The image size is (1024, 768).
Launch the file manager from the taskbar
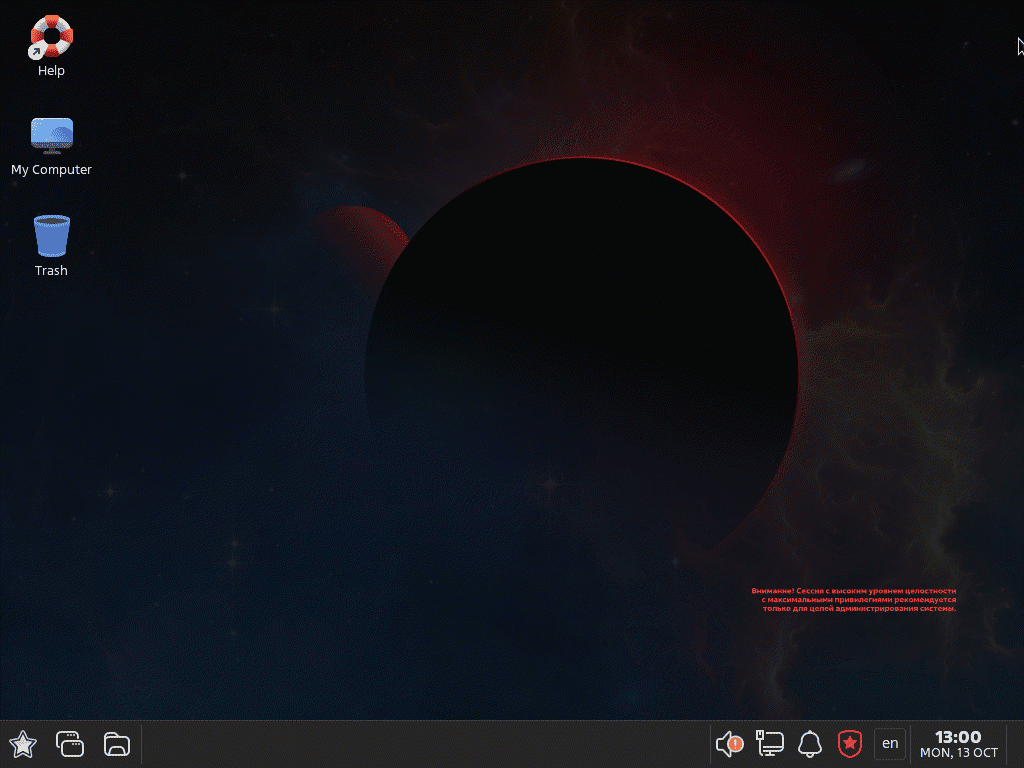point(117,744)
